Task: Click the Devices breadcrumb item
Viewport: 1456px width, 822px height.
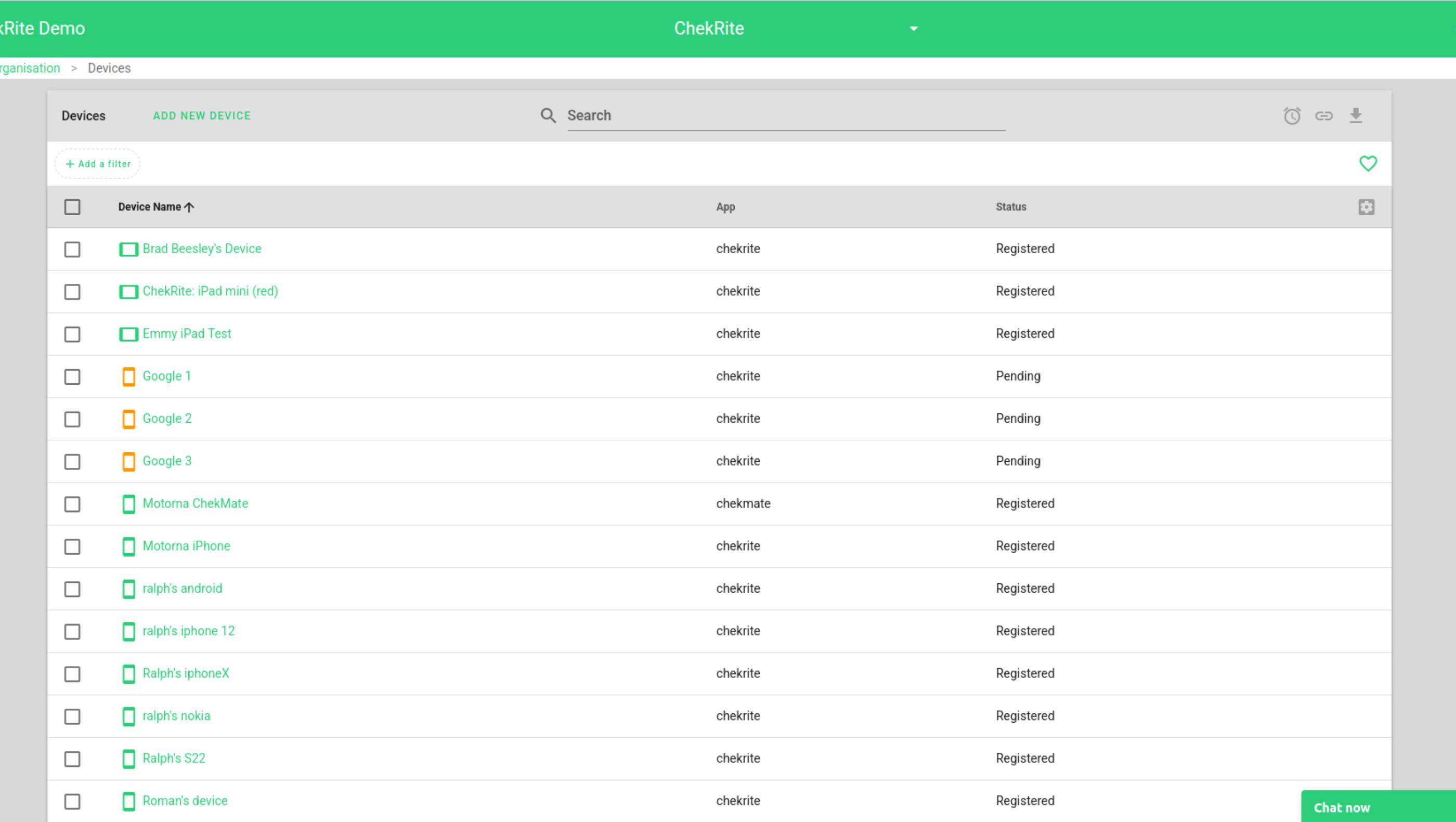Action: [x=109, y=68]
